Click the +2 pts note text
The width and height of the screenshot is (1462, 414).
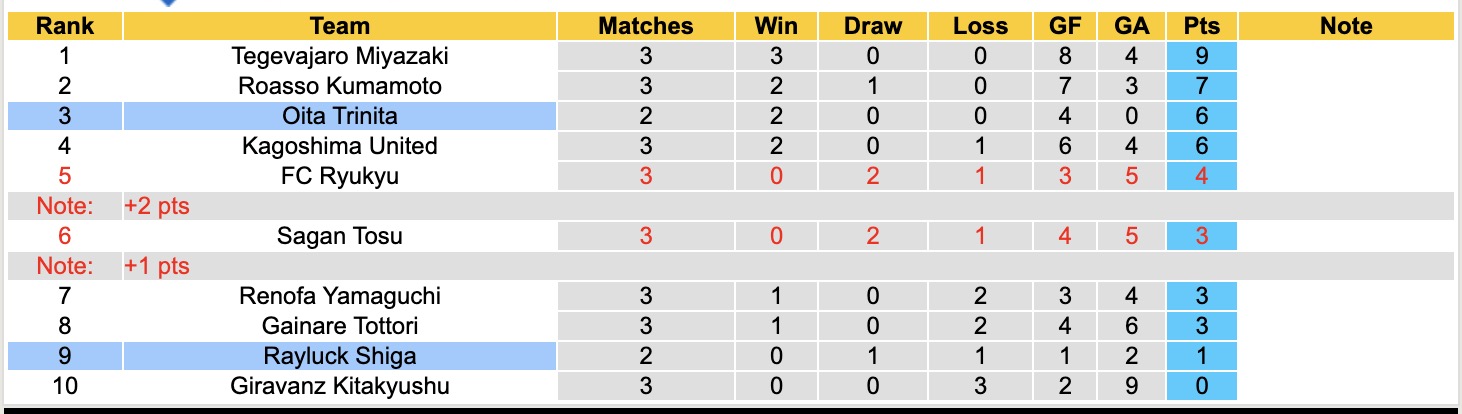(157, 206)
